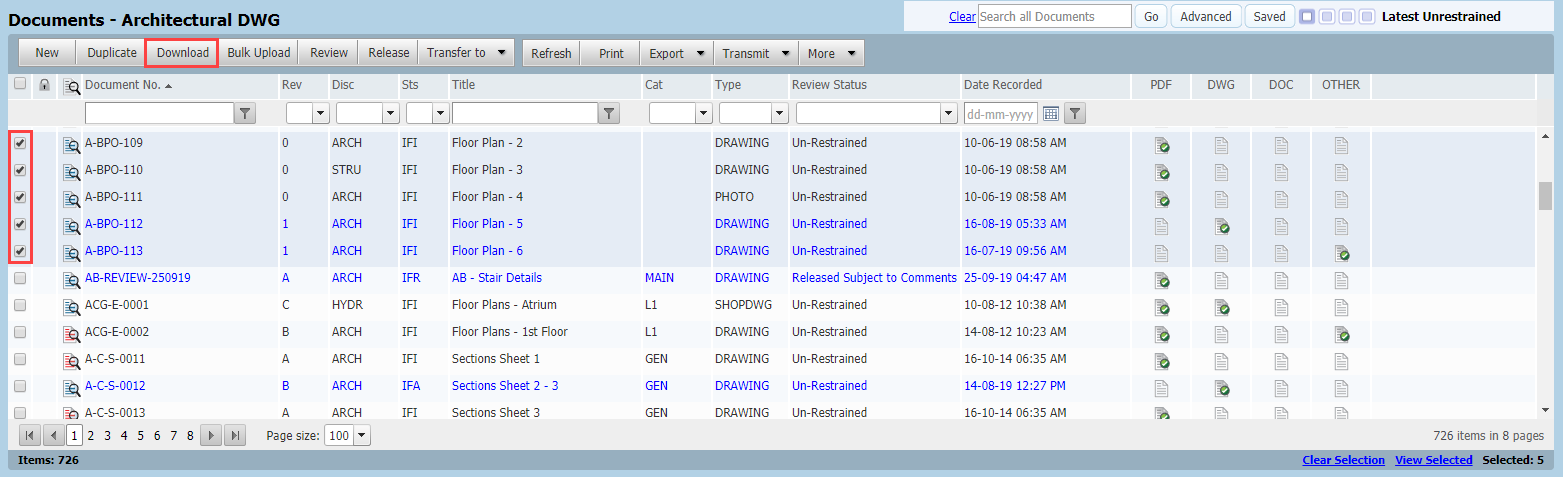Select the fourth layout view square
Viewport: 1563px width, 477px height.
click(x=1365, y=16)
